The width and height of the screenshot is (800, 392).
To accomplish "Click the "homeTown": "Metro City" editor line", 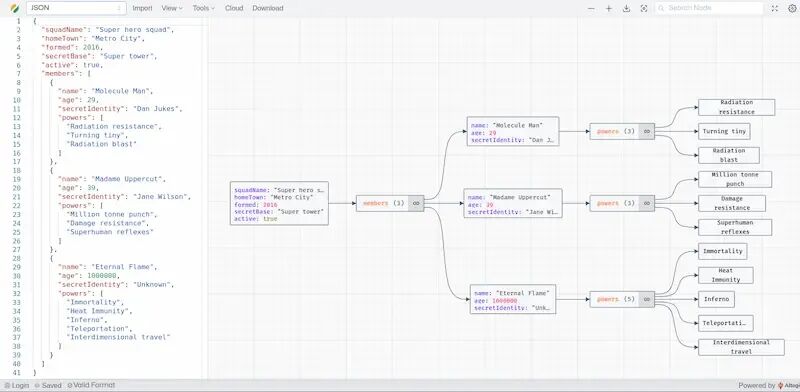I will (94, 38).
